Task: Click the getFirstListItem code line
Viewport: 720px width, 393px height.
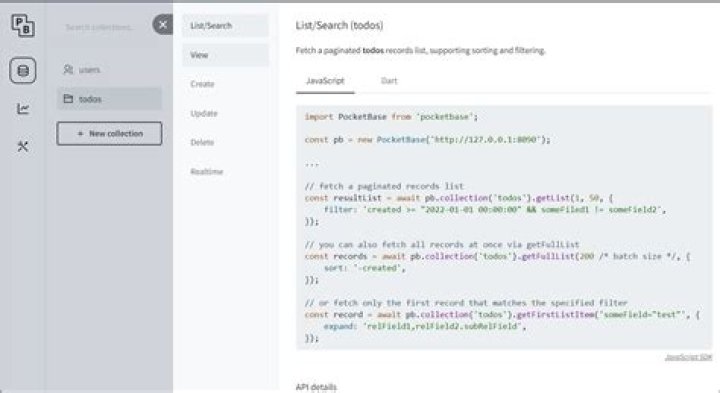Action: (x=502, y=314)
